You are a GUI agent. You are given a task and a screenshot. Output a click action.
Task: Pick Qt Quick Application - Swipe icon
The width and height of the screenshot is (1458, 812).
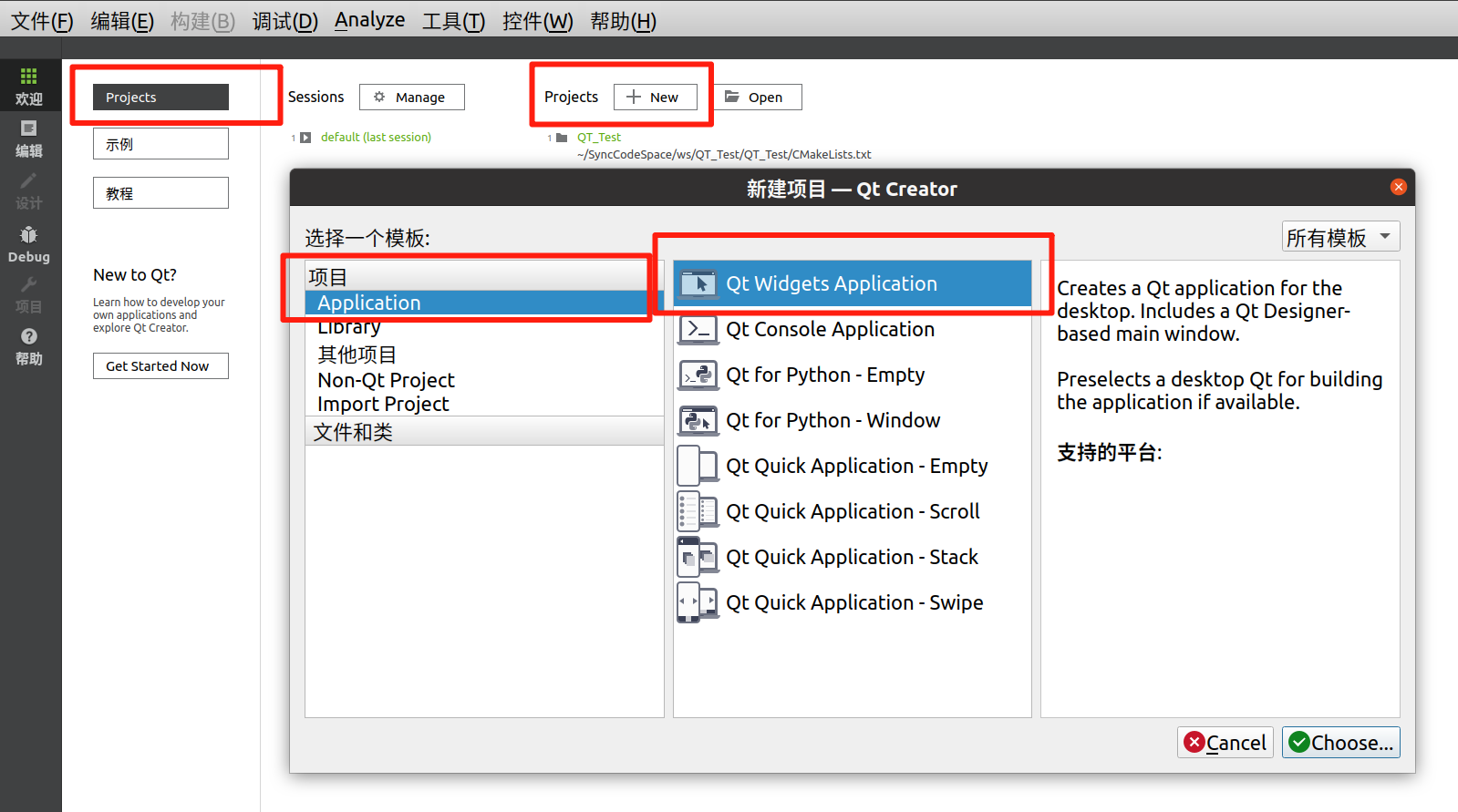698,602
